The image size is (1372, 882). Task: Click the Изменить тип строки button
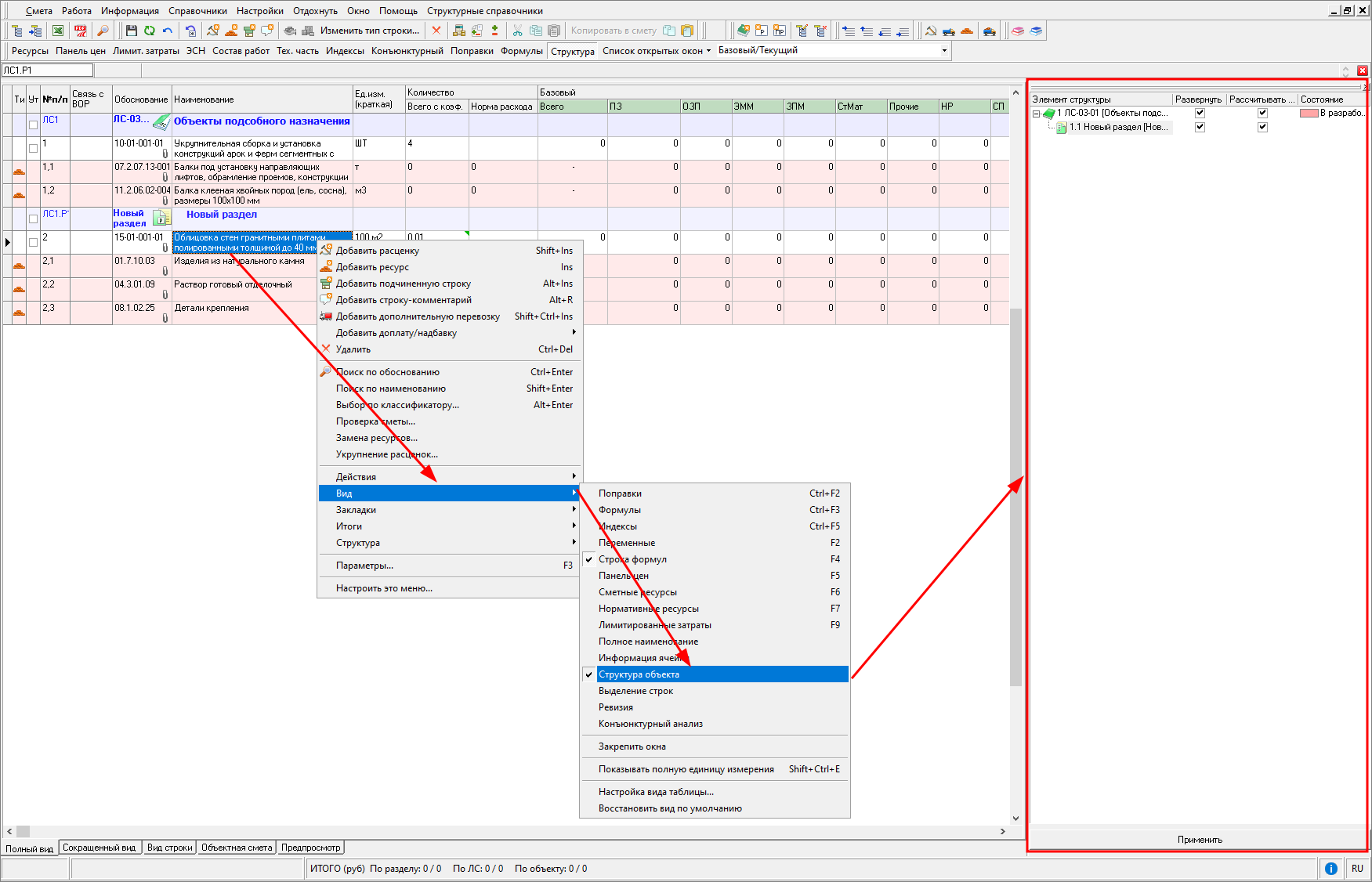[x=369, y=31]
